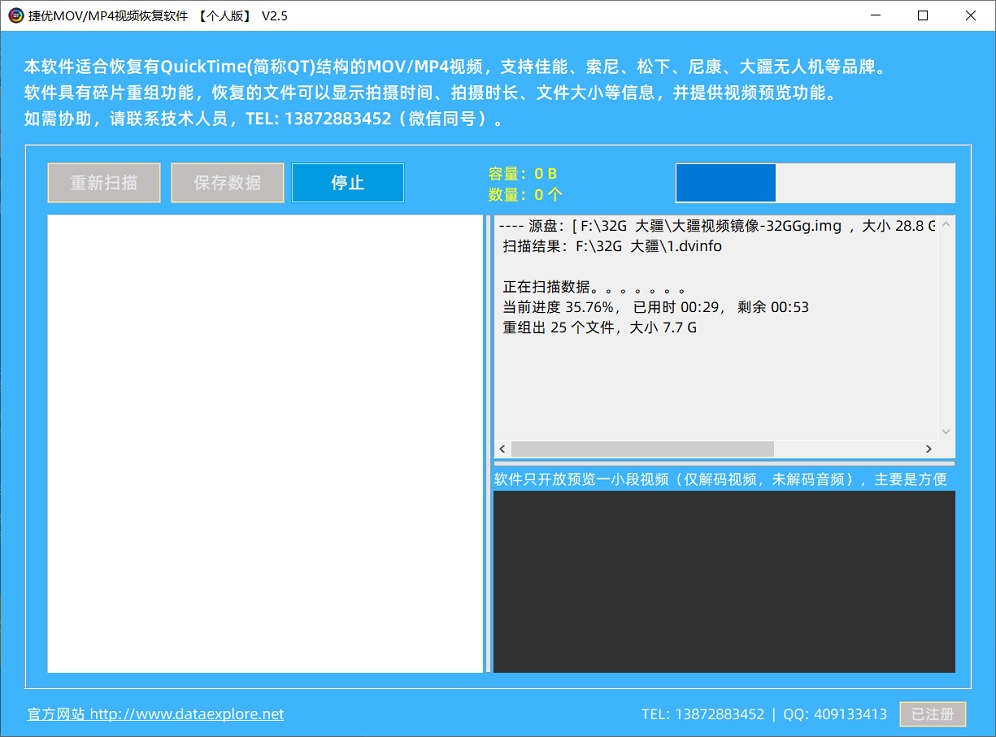
Task: Minimize the application window
Action: [875, 15]
